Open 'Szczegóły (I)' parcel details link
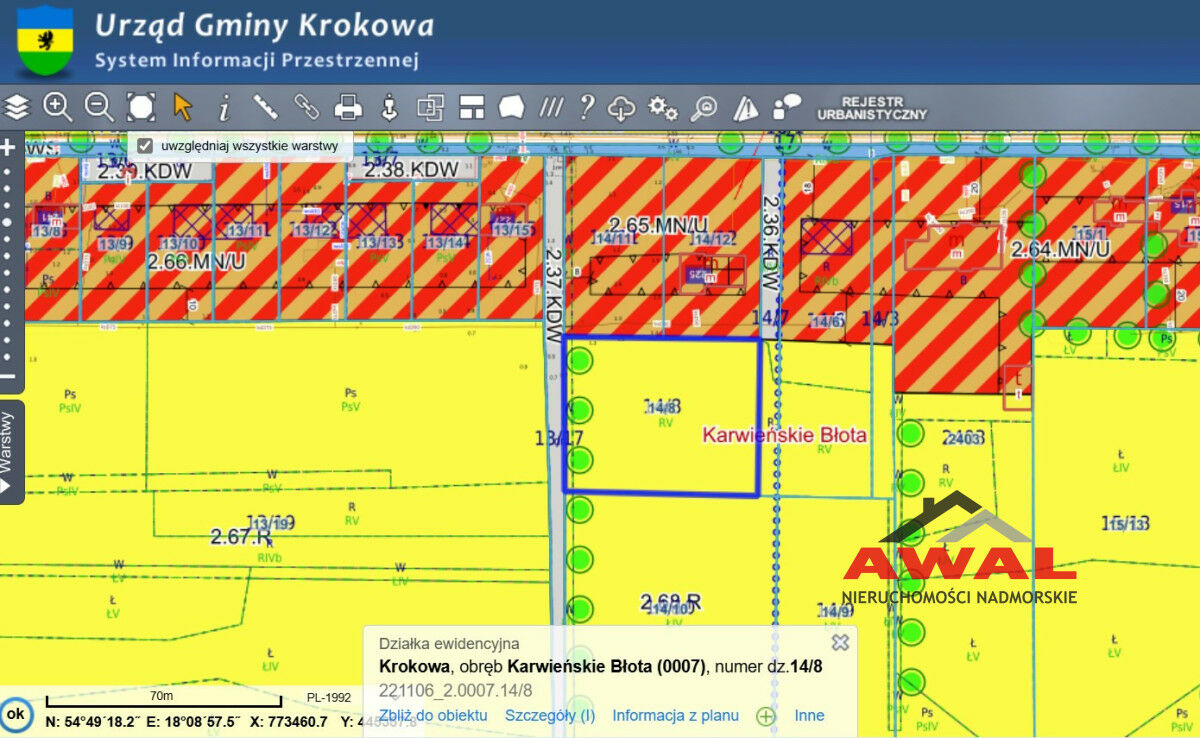The height and width of the screenshot is (738, 1200). click(550, 716)
